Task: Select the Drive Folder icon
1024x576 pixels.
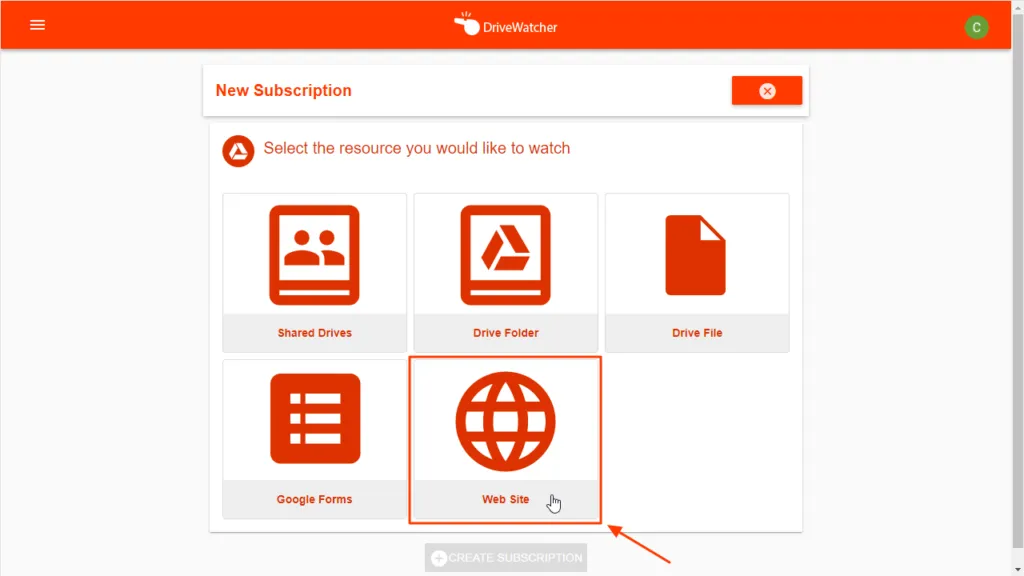Action: pos(505,255)
